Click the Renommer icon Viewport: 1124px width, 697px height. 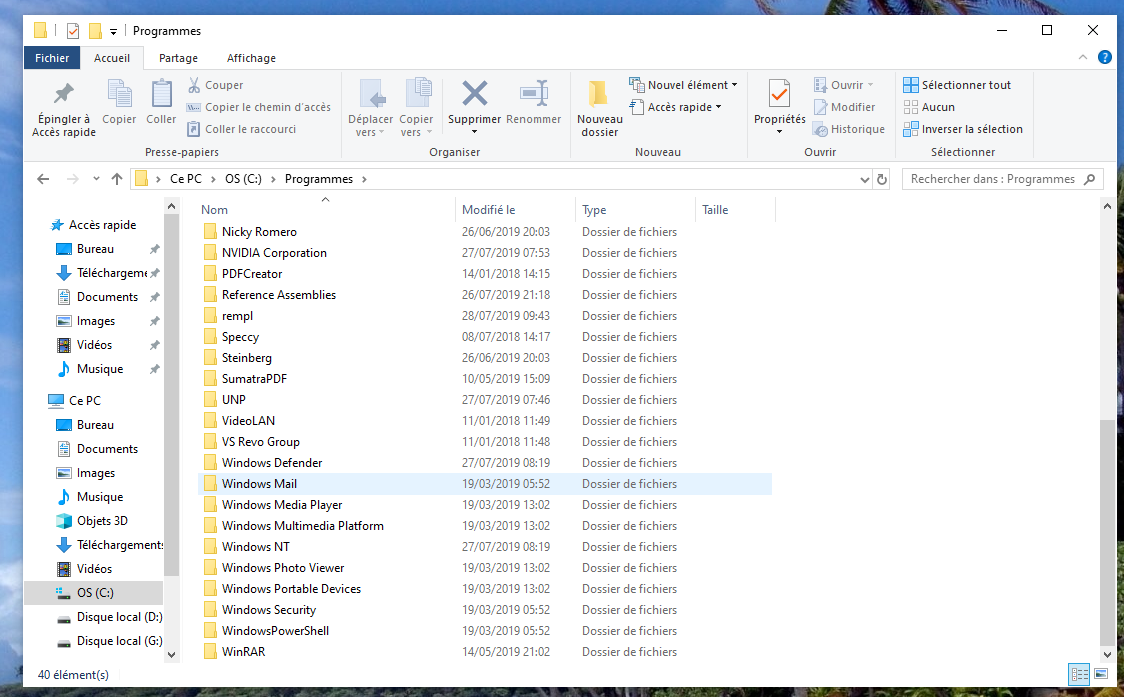click(534, 93)
